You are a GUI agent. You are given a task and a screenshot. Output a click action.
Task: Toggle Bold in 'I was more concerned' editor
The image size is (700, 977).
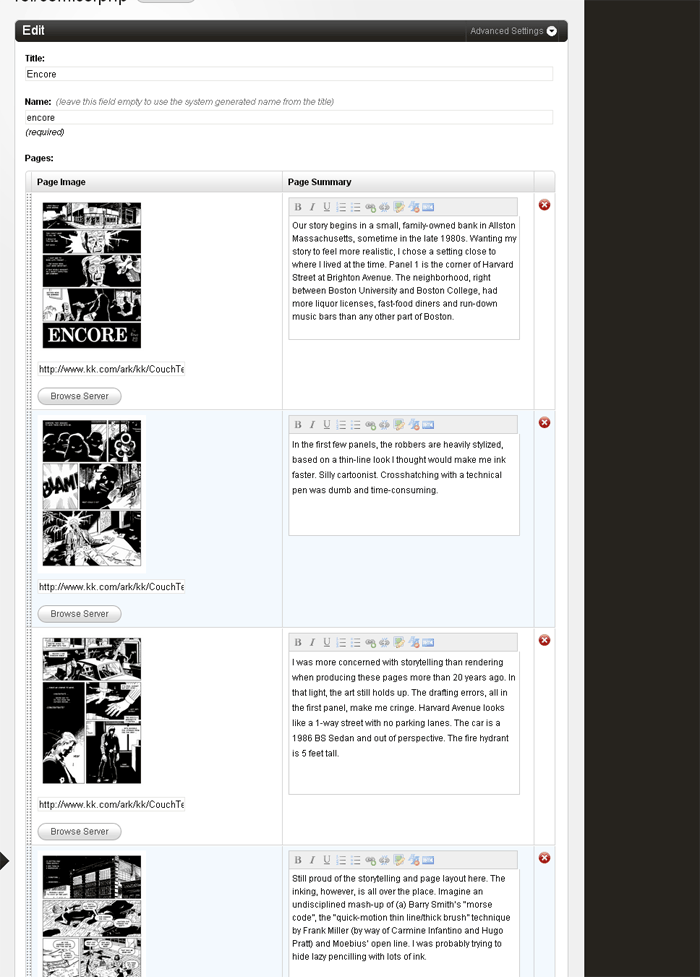click(x=298, y=642)
